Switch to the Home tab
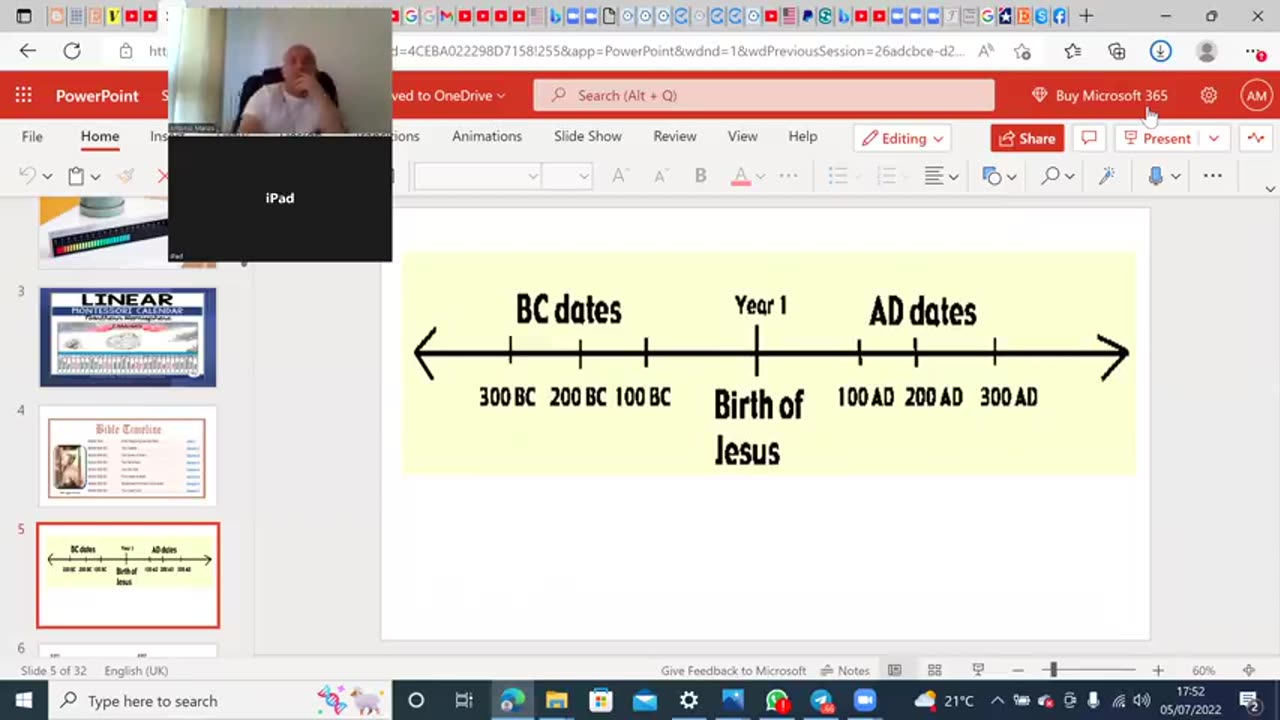The width and height of the screenshot is (1280, 720). point(100,136)
